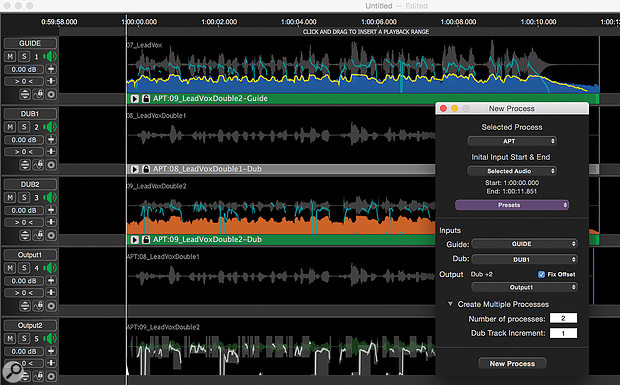This screenshot has height=385, width=620.
Task: Click the record circle icon on GUIDE track
Action: 51,94
